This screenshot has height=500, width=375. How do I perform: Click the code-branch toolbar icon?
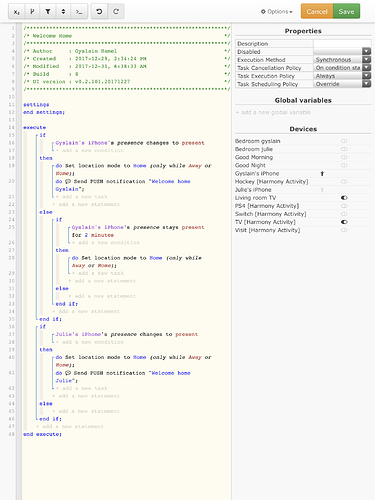(32, 12)
